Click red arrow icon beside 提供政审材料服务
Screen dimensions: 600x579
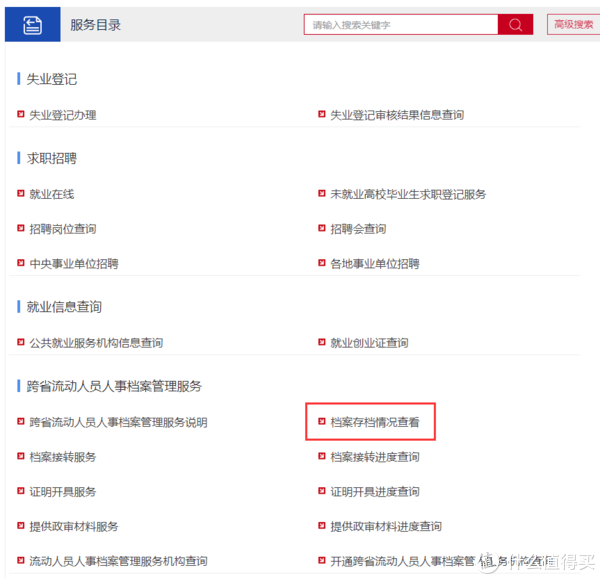click(21, 526)
